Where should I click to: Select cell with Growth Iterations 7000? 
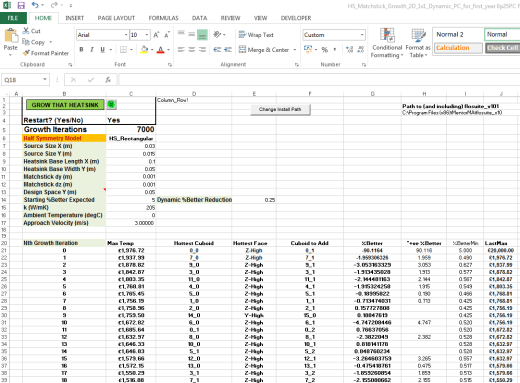pos(131,129)
